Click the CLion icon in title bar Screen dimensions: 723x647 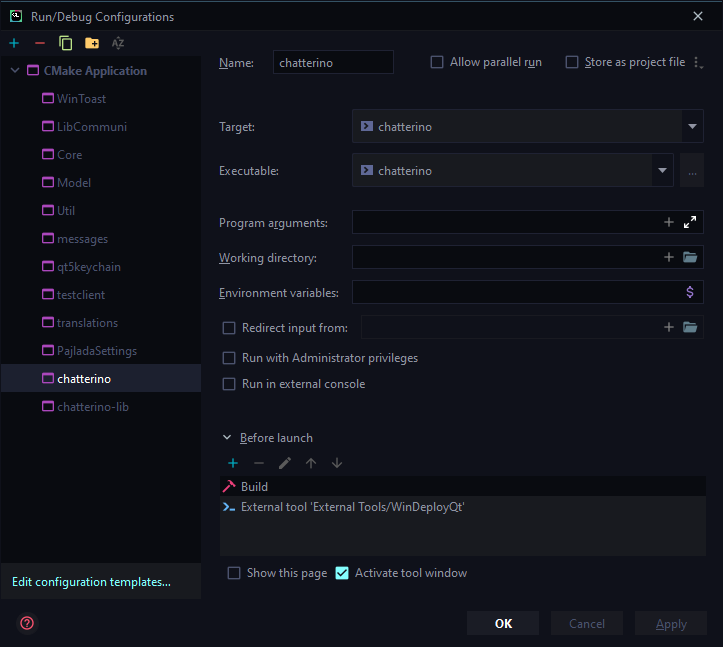pyautogui.click(x=16, y=17)
